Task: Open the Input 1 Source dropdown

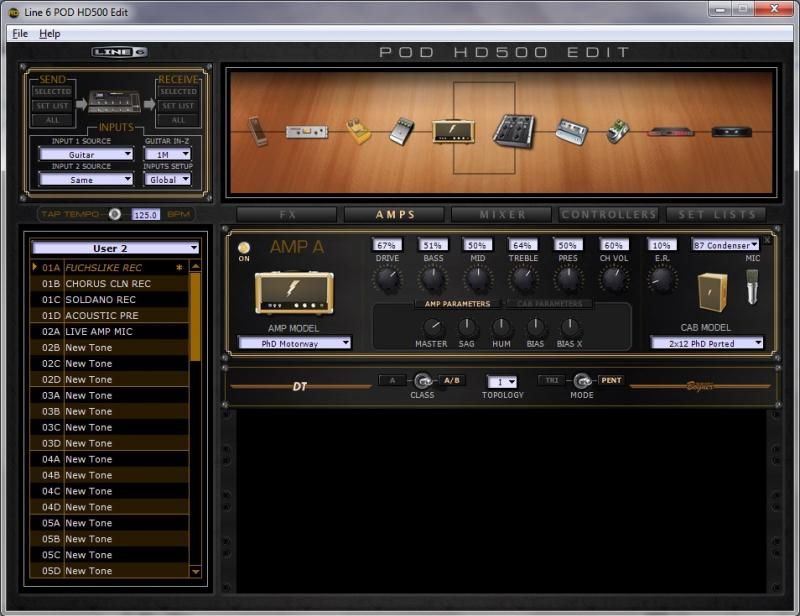Action: pyautogui.click(x=86, y=154)
